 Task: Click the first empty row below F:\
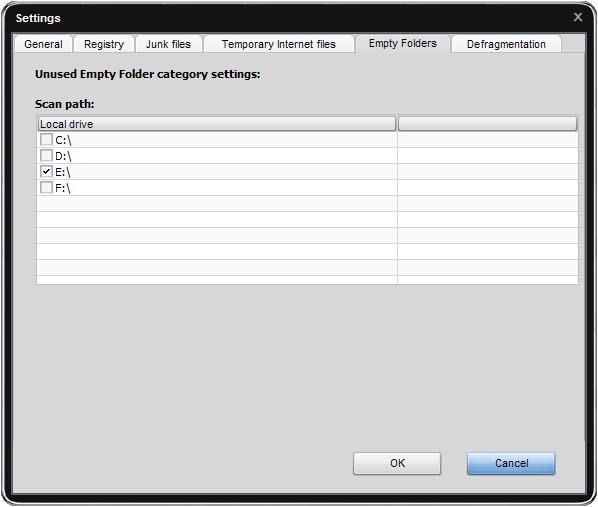(x=307, y=203)
